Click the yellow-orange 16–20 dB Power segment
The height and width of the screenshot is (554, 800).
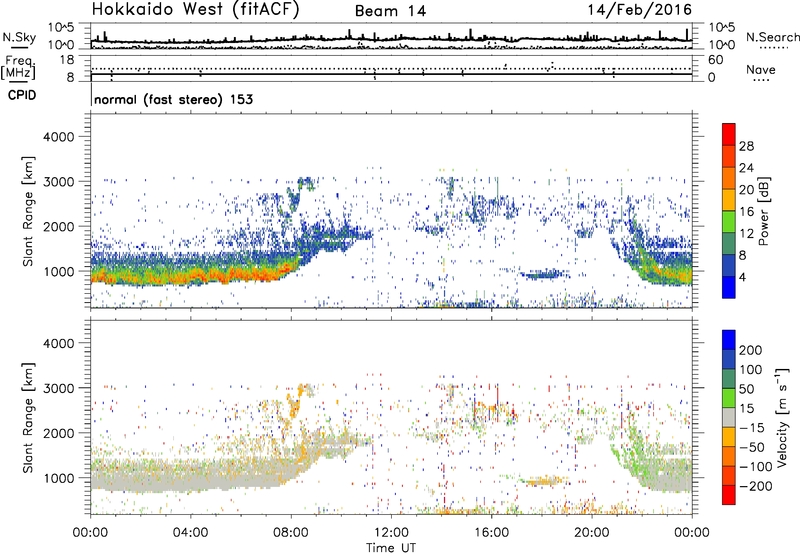729,200
